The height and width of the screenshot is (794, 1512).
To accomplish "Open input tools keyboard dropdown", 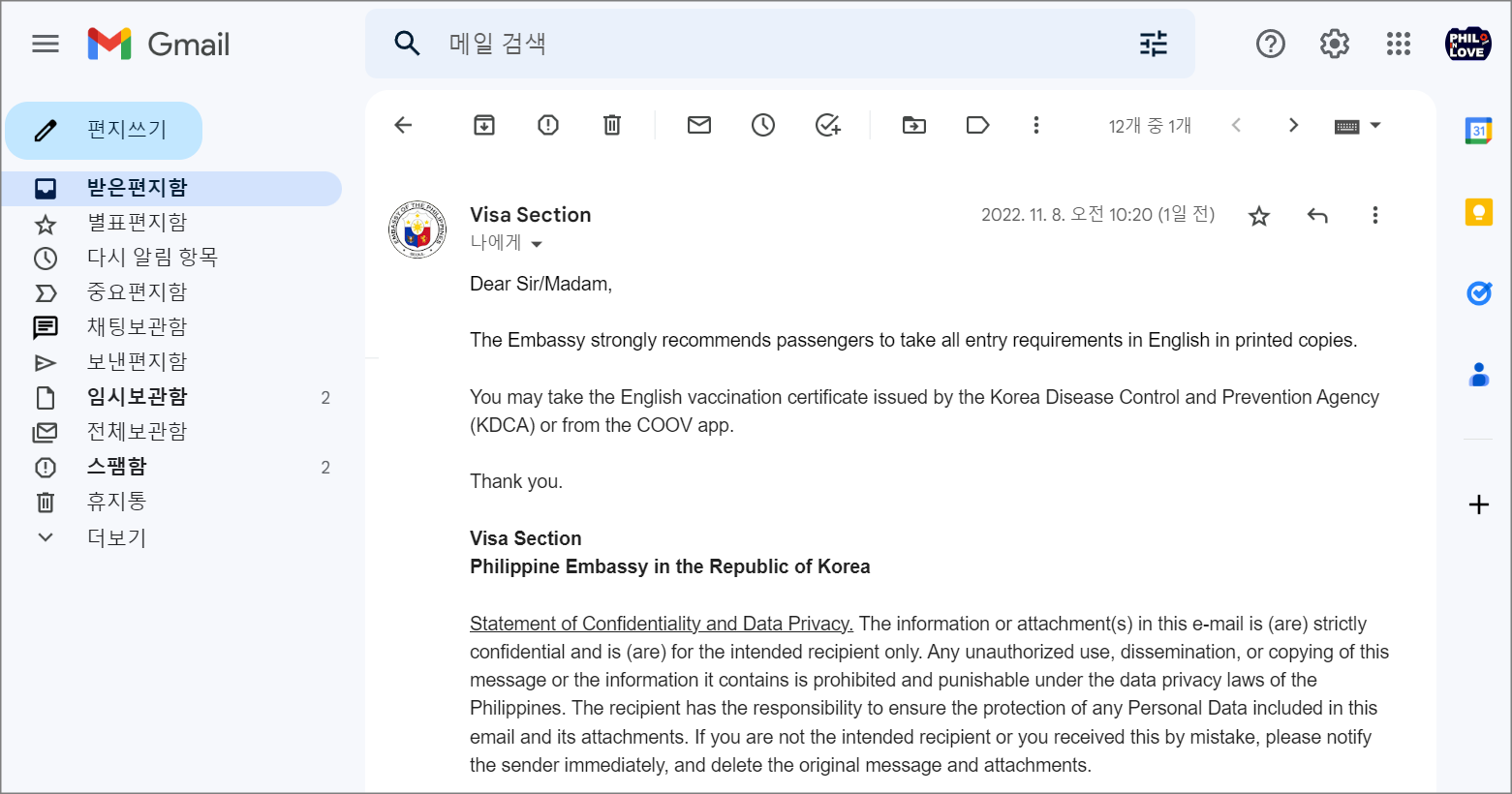I will tap(1358, 126).
